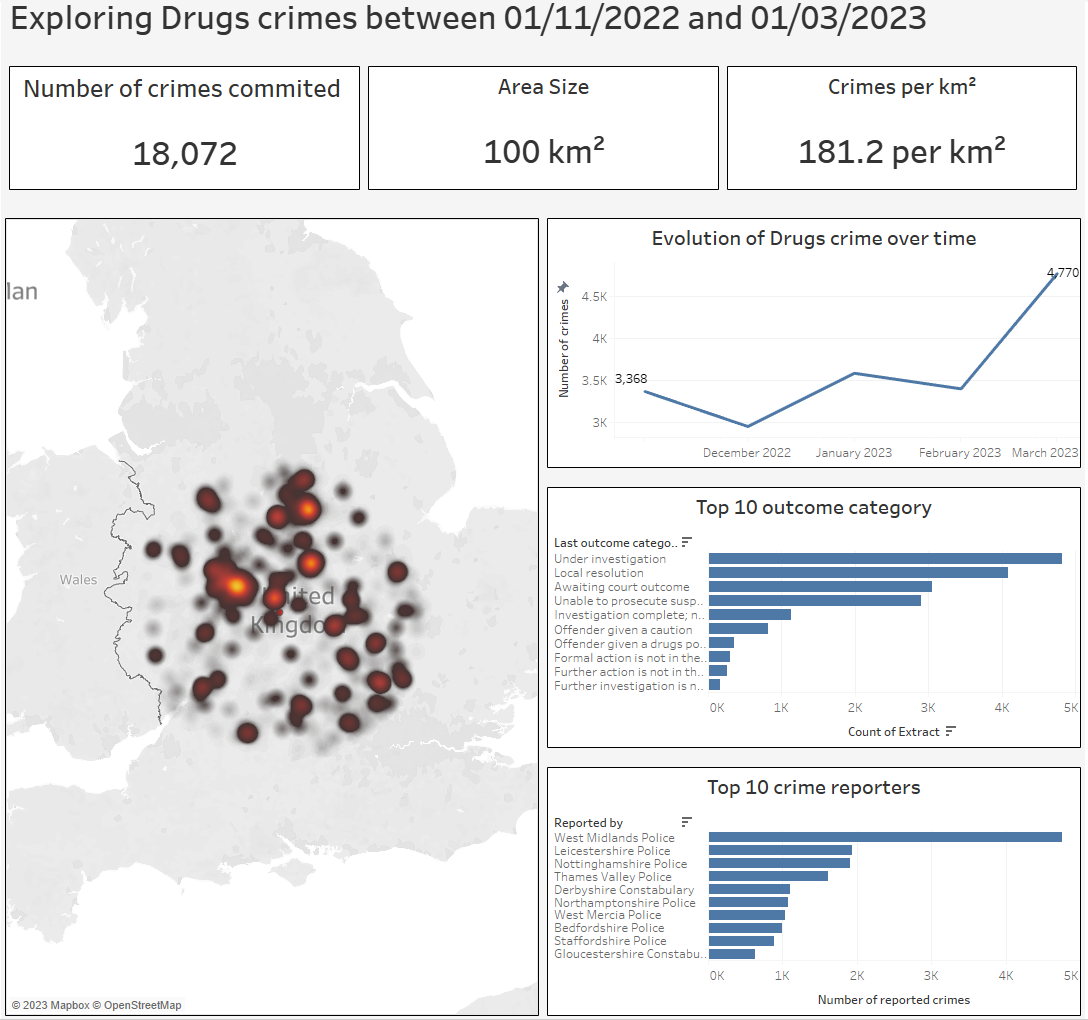Click 'Northamptonshire Police' label
Viewport: 1088px width, 1020px height.
tap(624, 903)
